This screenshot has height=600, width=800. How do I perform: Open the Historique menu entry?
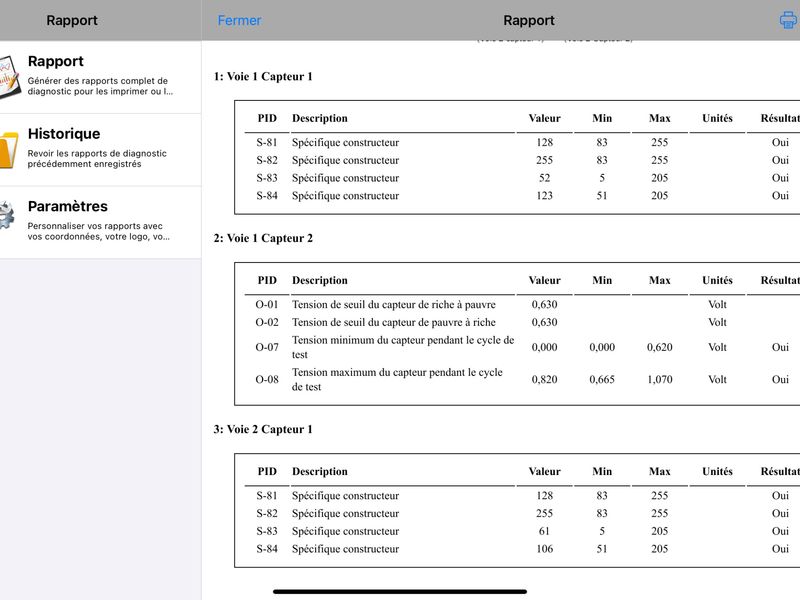pyautogui.click(x=101, y=149)
